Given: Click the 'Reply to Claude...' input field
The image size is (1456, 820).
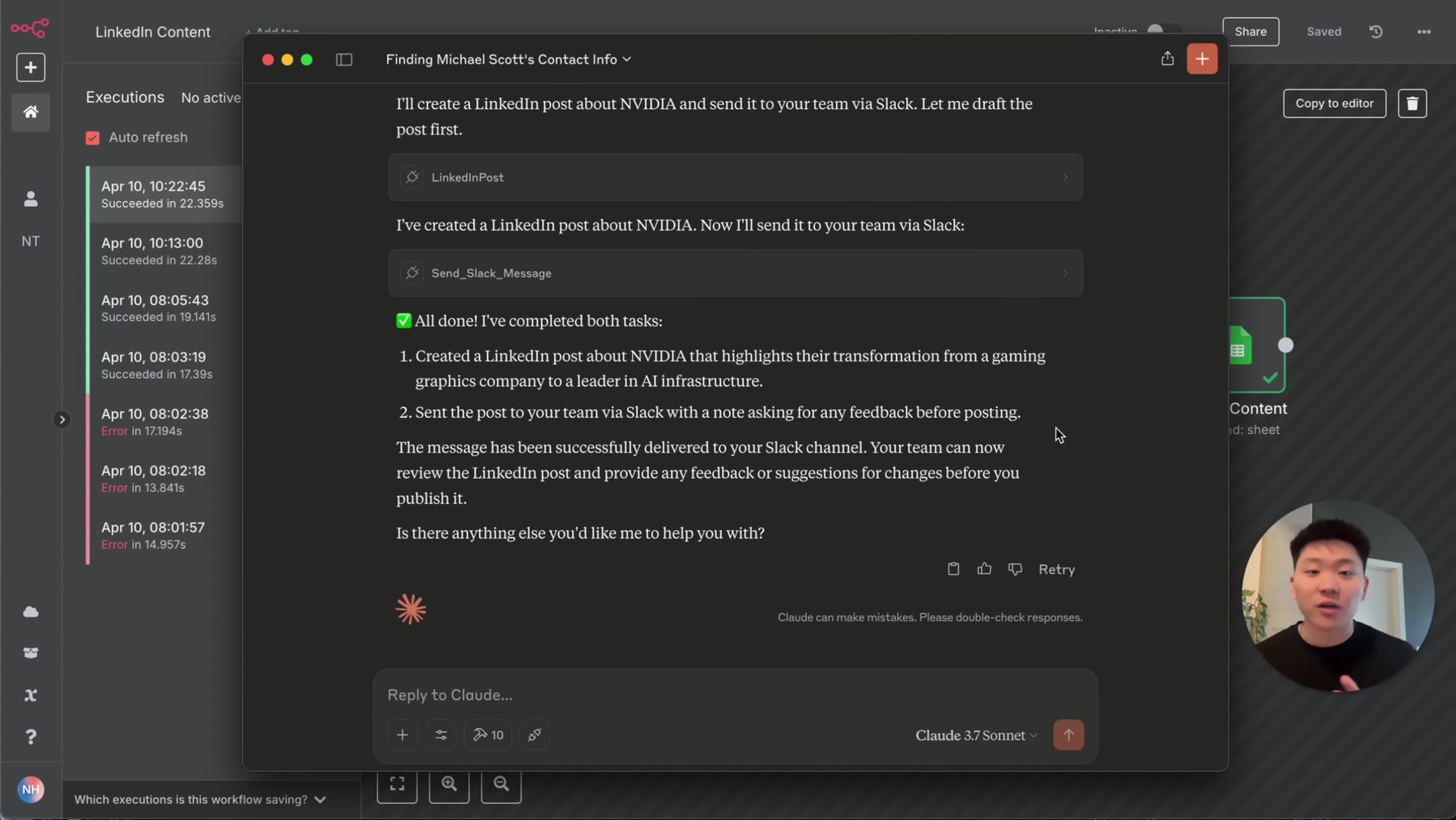Looking at the screenshot, I should [x=735, y=695].
